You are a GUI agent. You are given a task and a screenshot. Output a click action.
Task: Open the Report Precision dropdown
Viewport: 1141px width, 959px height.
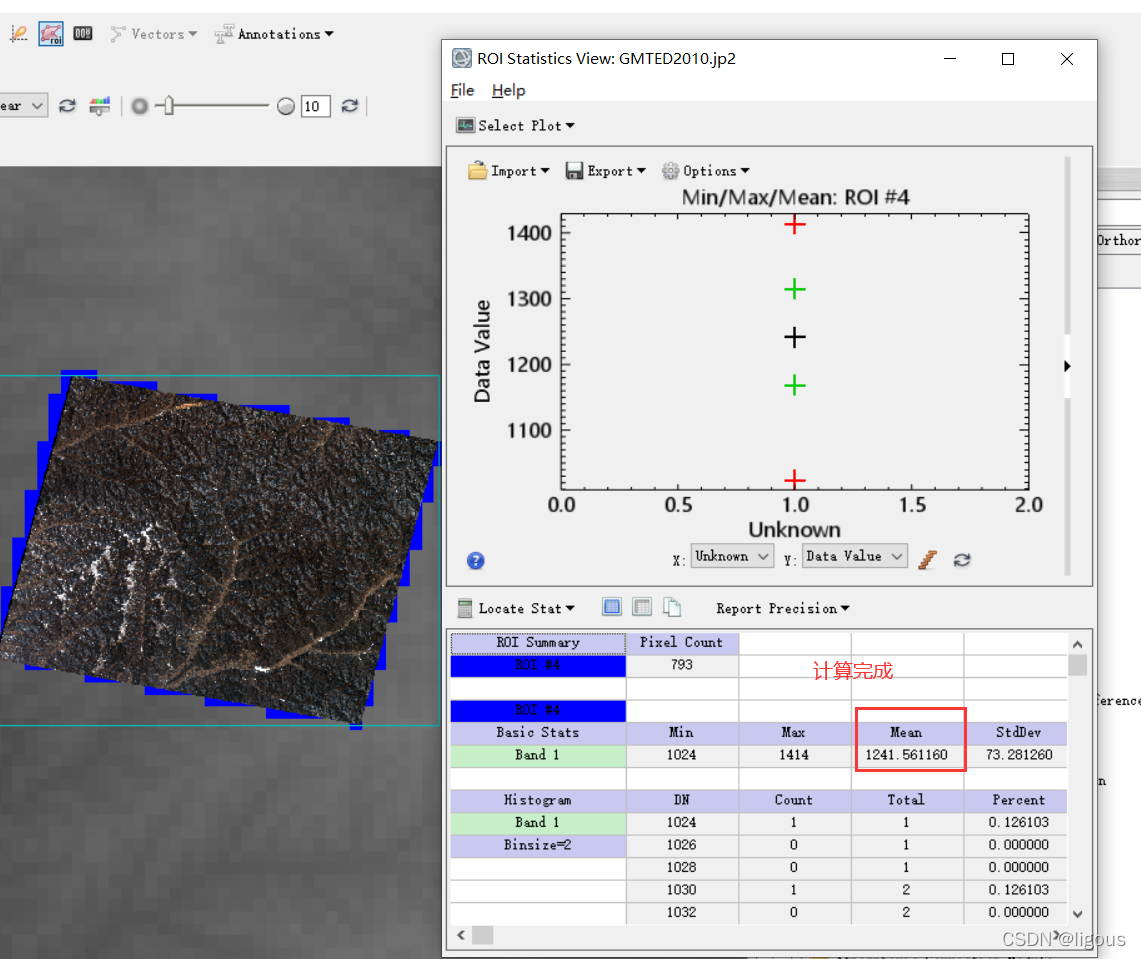[782, 608]
